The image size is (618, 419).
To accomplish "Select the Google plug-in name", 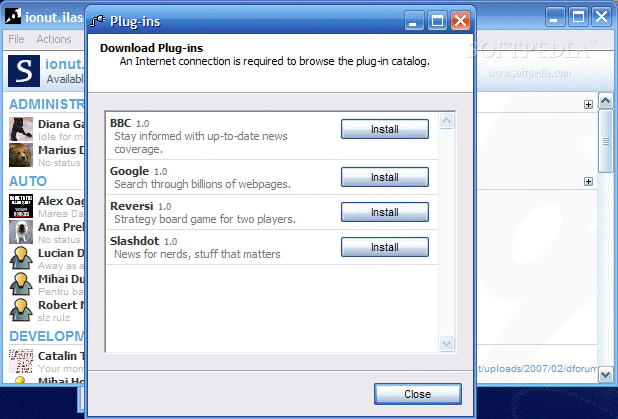I will (x=129, y=171).
